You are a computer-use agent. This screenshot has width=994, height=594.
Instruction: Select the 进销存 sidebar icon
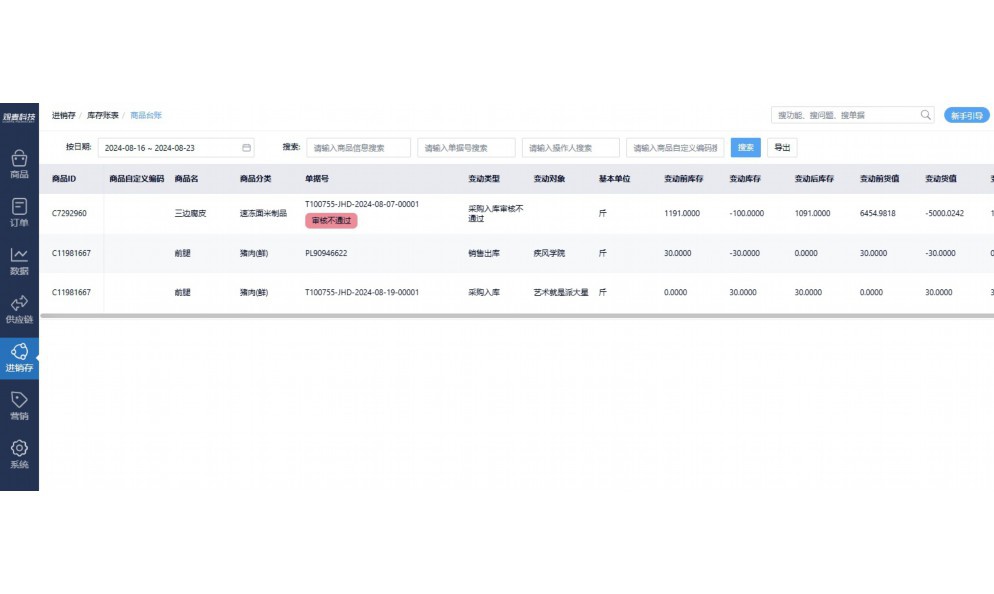click(x=19, y=356)
